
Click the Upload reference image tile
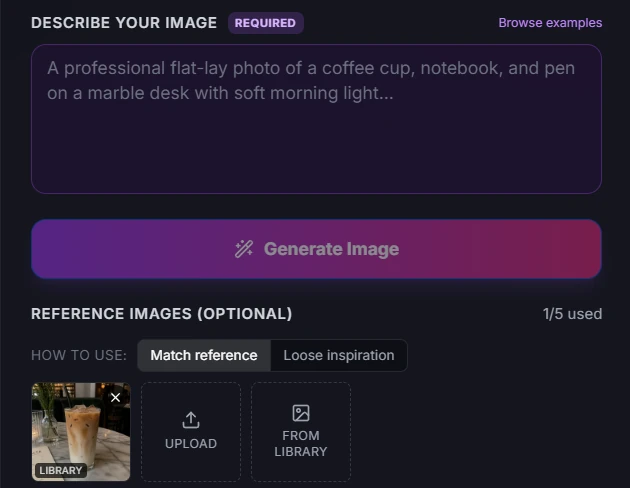click(191, 432)
